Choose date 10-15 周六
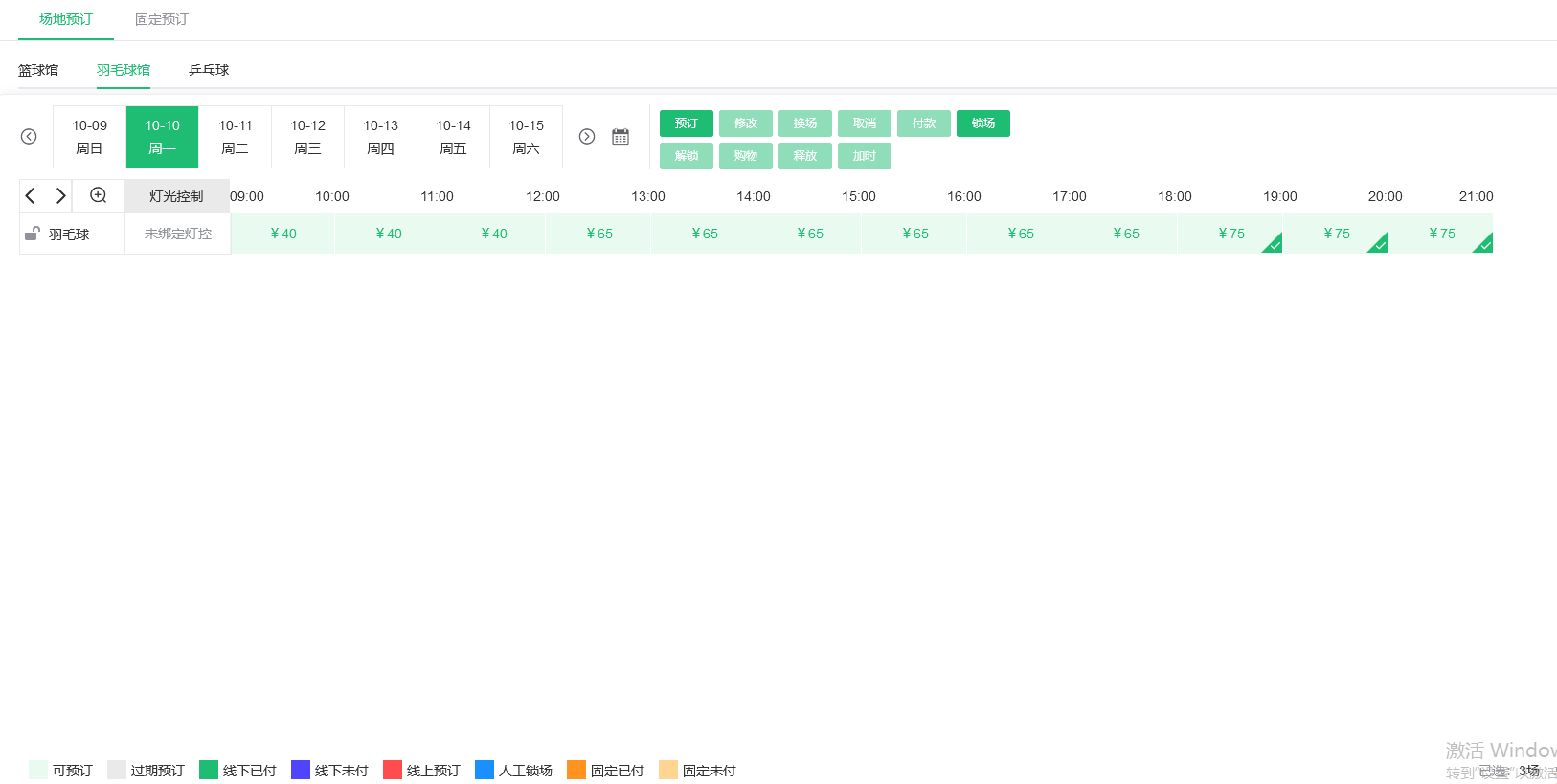The width and height of the screenshot is (1557, 784). (x=526, y=137)
